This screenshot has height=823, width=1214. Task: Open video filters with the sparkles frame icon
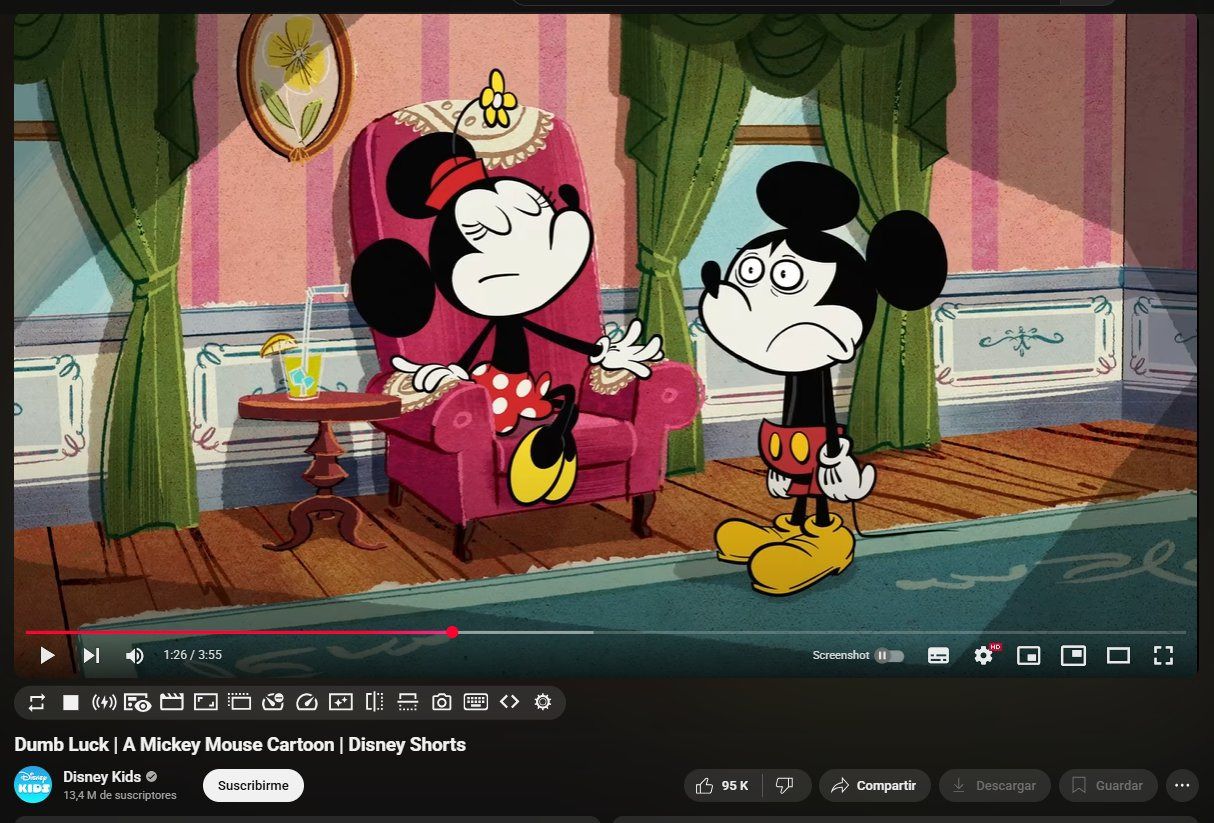[341, 703]
